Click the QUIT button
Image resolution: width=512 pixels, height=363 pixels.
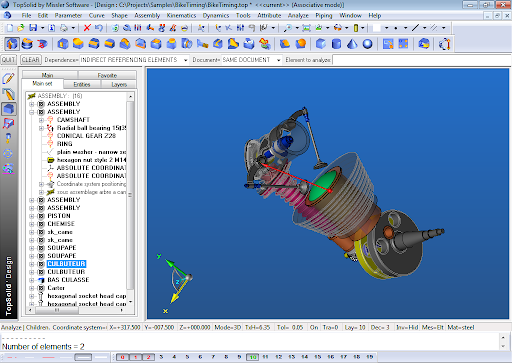(x=8, y=60)
